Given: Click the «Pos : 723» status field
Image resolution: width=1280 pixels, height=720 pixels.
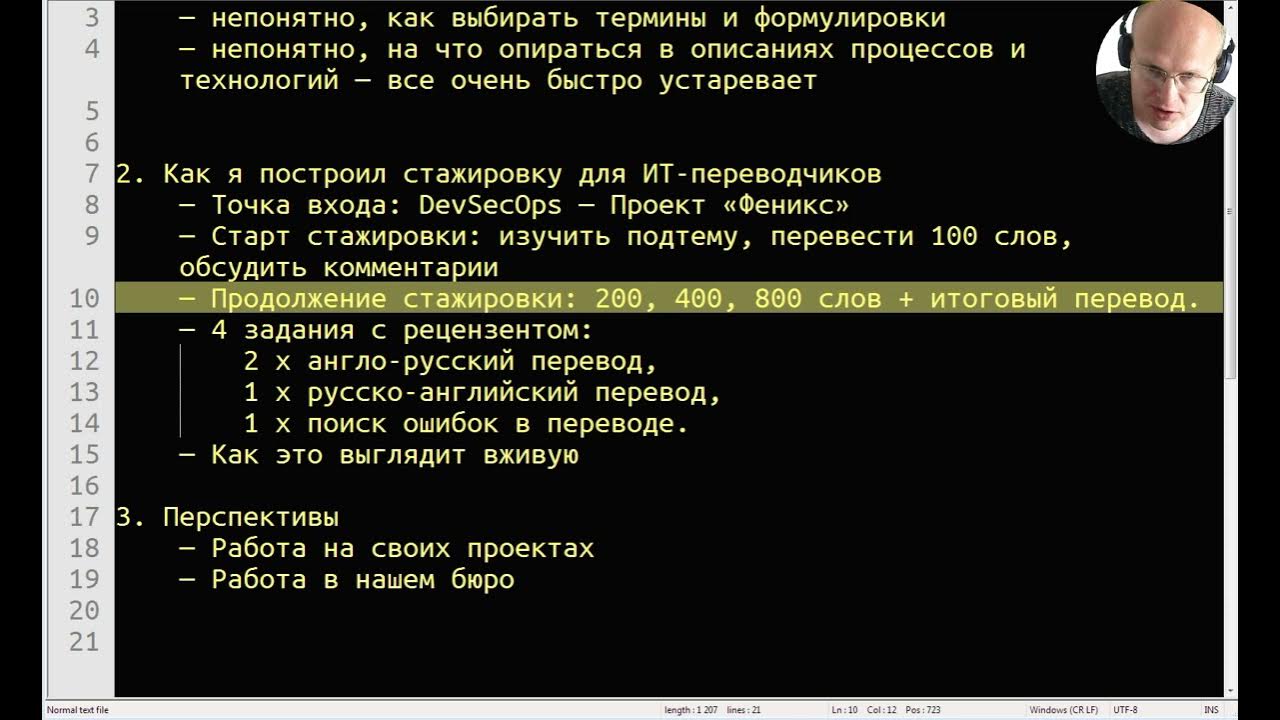Looking at the screenshot, I should (x=923, y=710).
